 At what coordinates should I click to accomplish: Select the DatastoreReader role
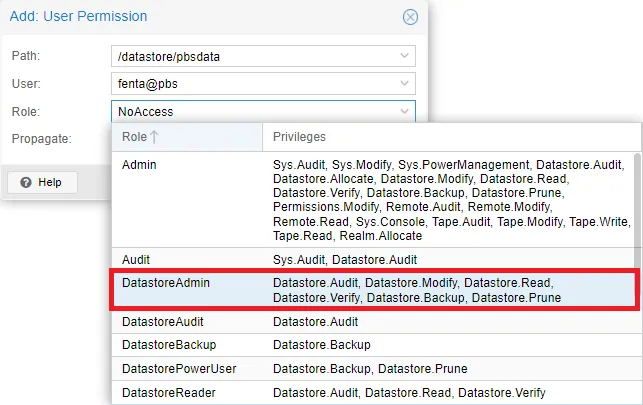click(168, 393)
